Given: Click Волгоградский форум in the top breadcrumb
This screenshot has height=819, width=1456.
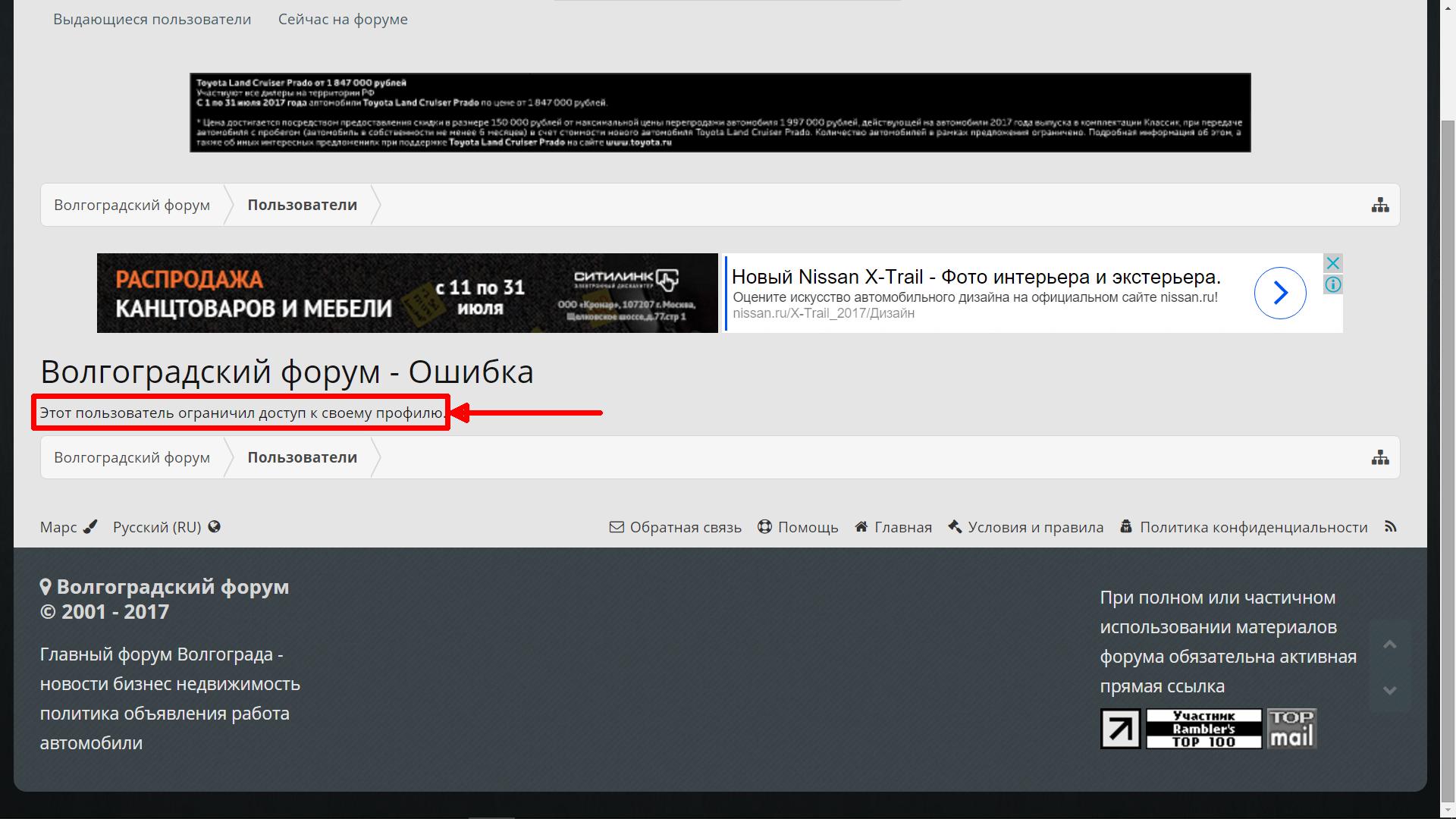Looking at the screenshot, I should click(132, 205).
